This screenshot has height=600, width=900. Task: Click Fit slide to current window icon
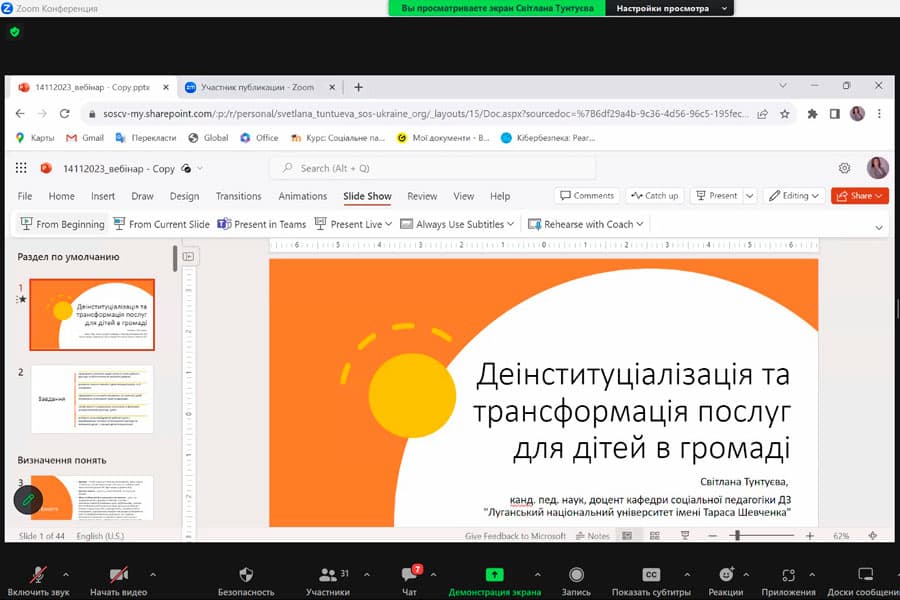(x=872, y=535)
